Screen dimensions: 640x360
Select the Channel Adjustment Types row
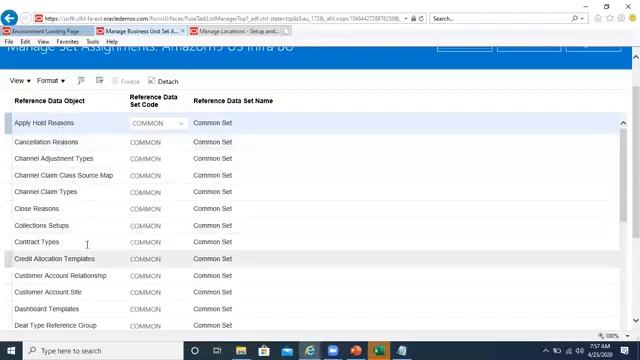click(x=312, y=158)
